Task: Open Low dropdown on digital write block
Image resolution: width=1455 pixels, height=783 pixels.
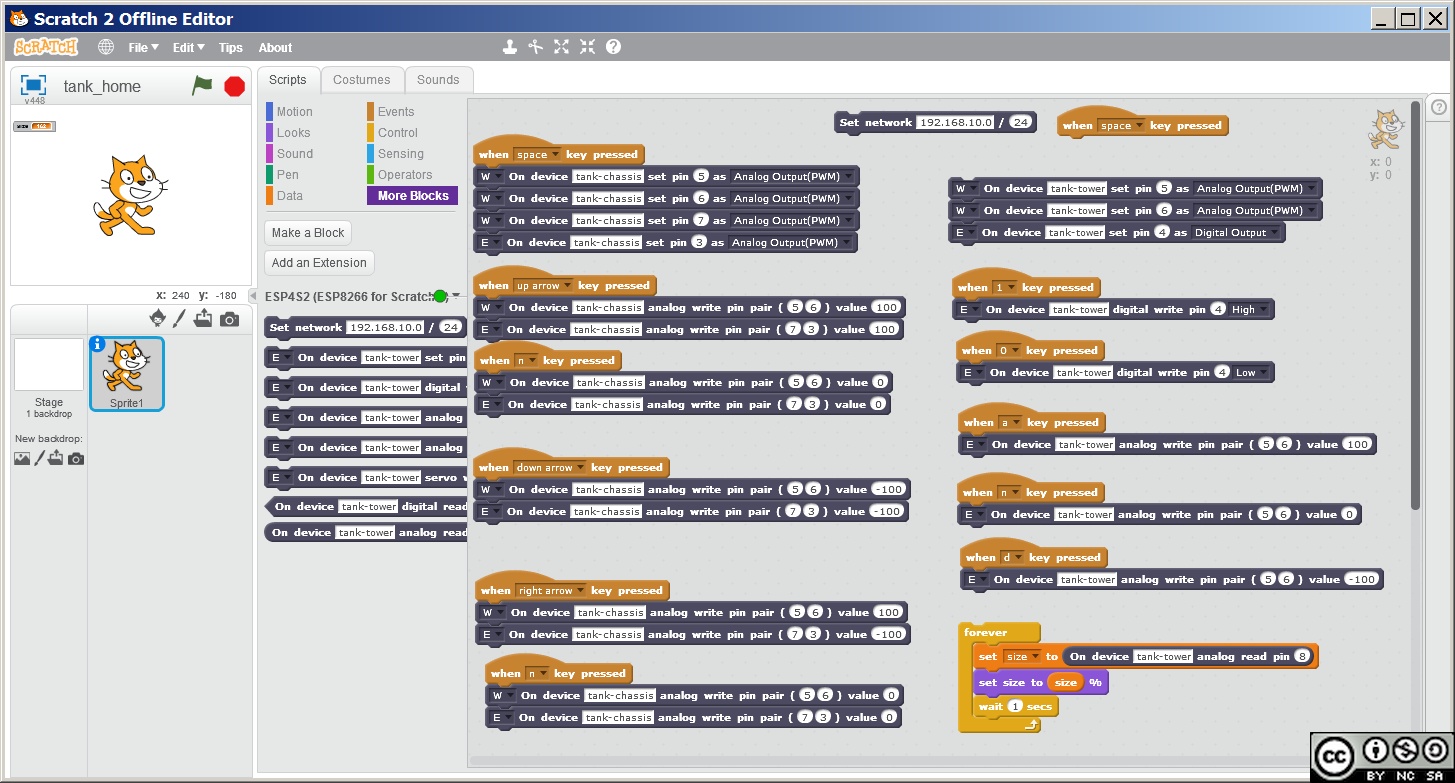Action: (1264, 373)
